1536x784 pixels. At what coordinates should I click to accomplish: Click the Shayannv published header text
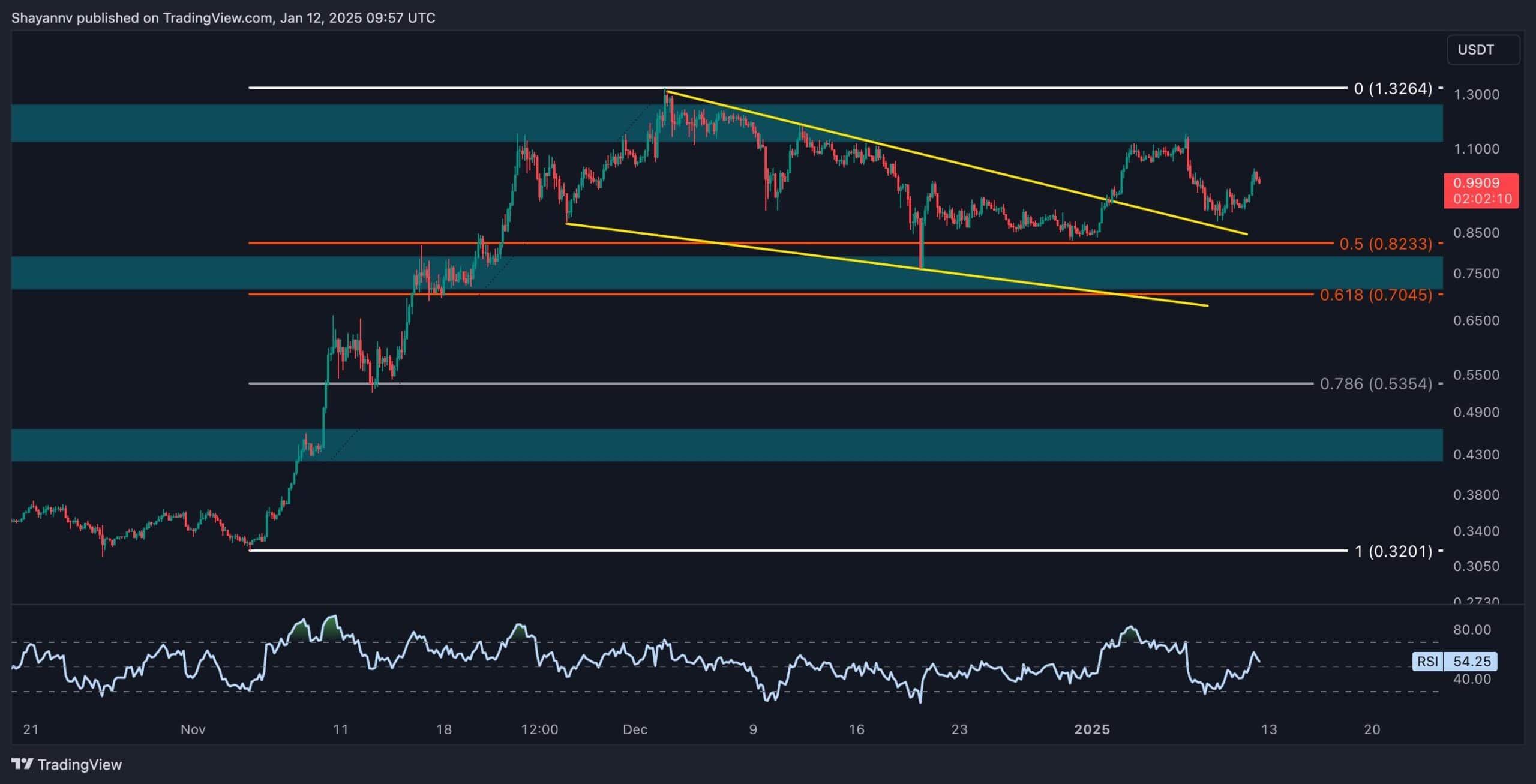223,17
